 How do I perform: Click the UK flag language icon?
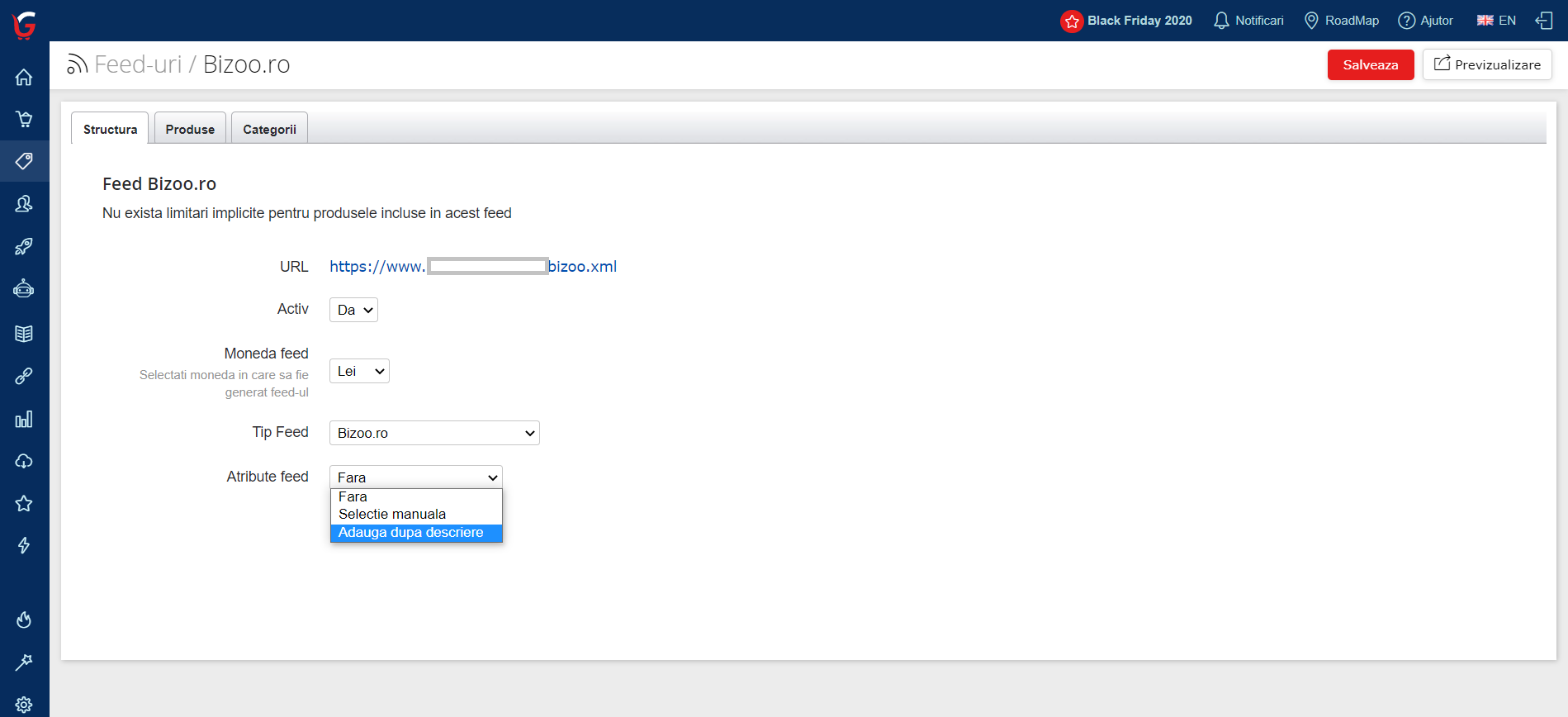point(1485,21)
